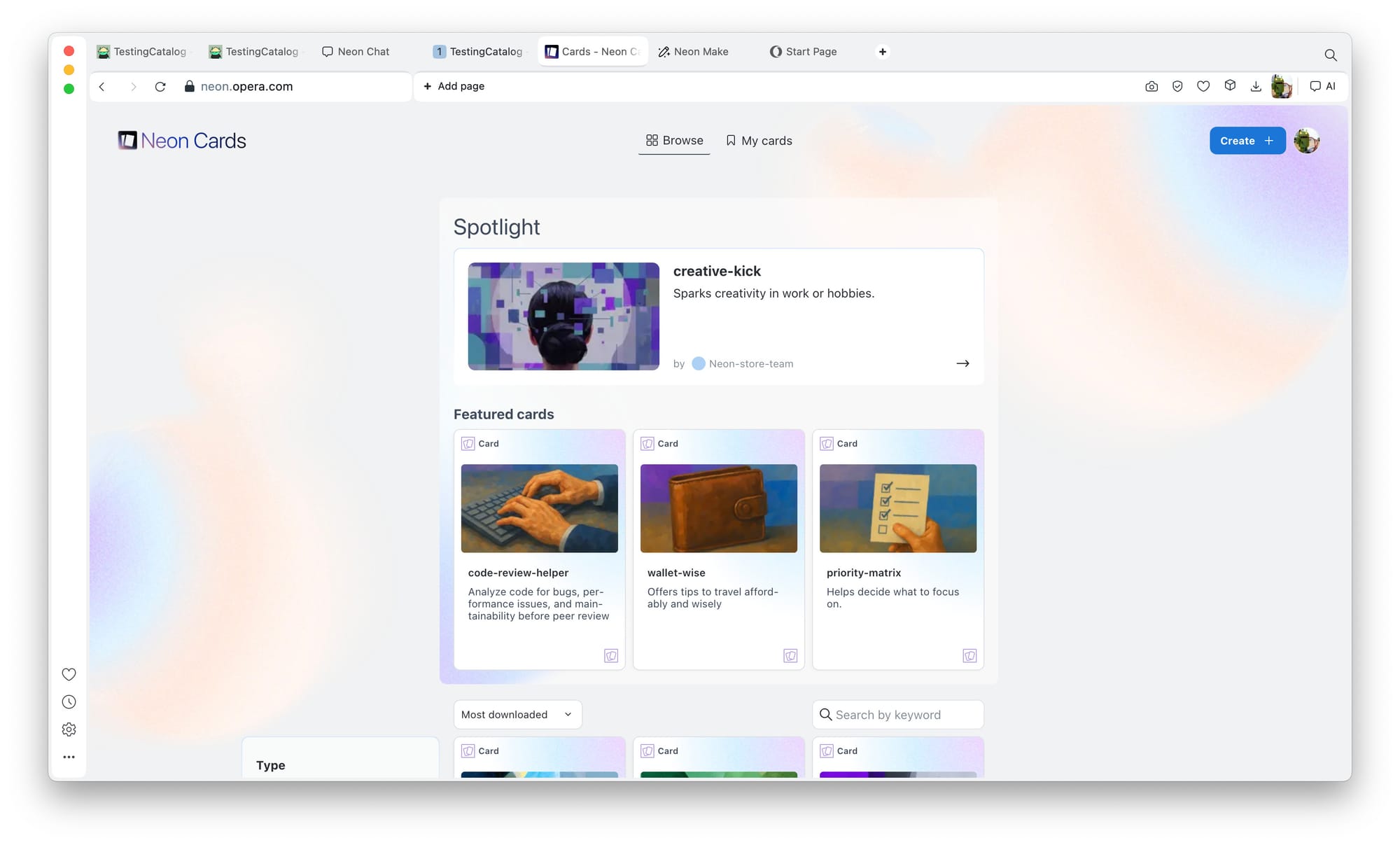Switch to the Neon Make browser tab
The image size is (1400, 845).
(693, 52)
